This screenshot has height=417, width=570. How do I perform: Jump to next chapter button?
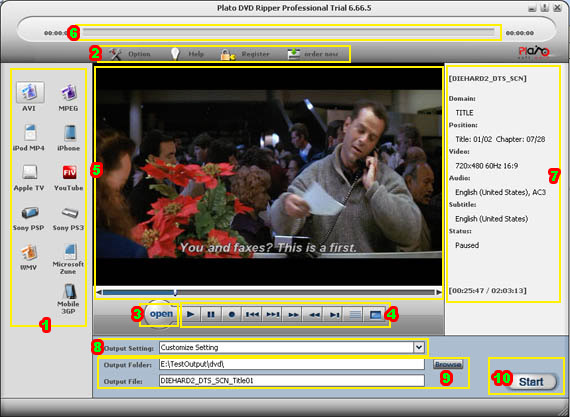pos(273,315)
